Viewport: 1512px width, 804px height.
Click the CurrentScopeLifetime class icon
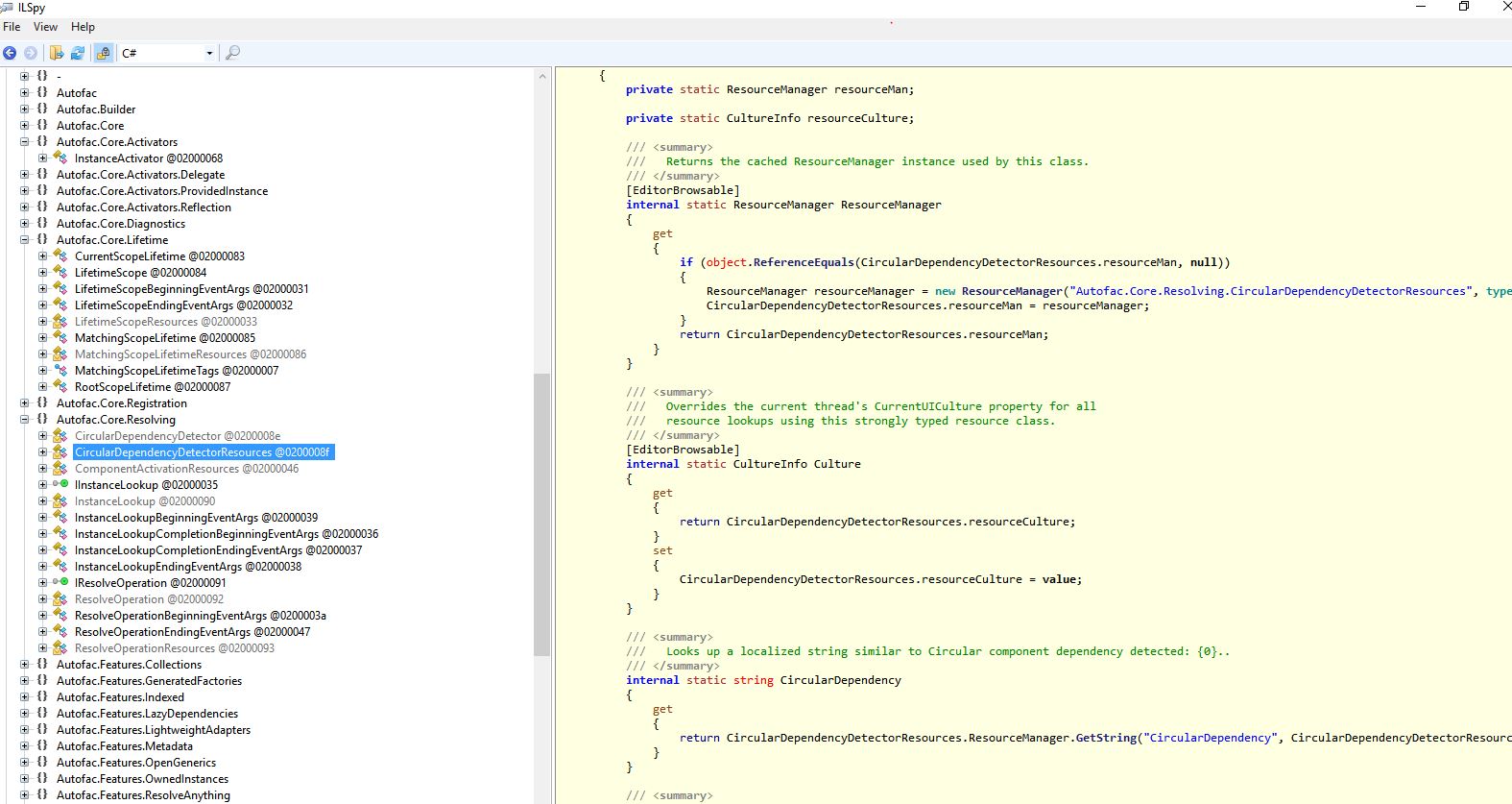pyautogui.click(x=60, y=256)
